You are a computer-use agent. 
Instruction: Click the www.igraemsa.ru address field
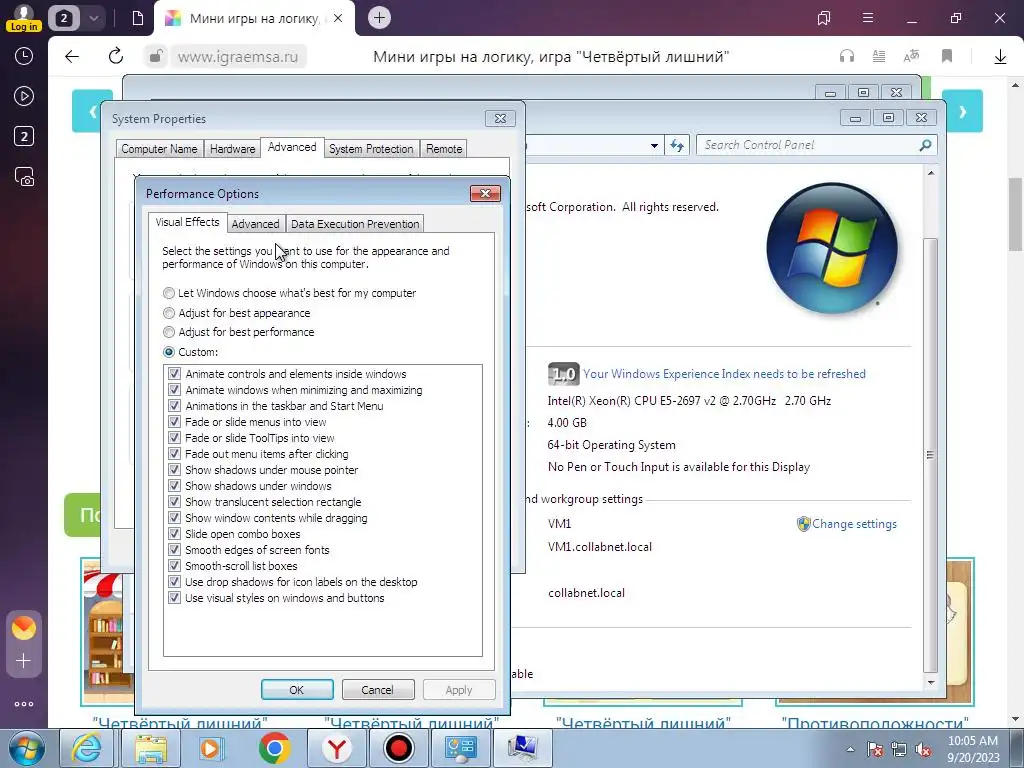[x=238, y=57]
